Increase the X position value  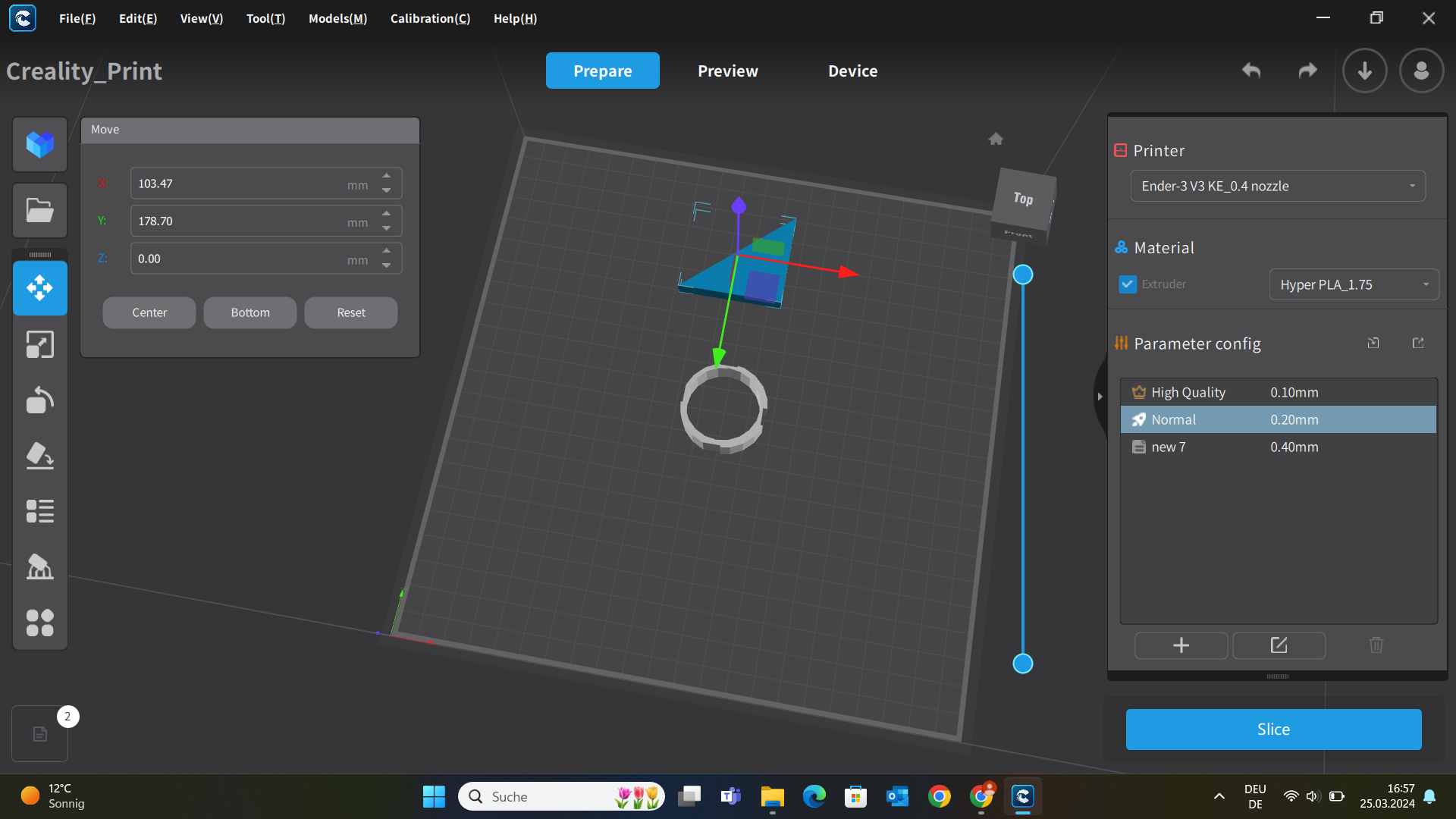click(387, 177)
